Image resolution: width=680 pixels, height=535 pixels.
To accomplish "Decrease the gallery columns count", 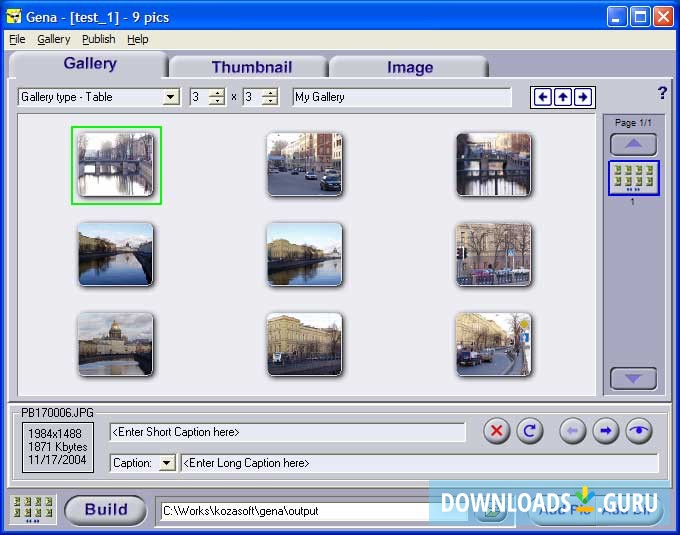I will click(x=217, y=101).
